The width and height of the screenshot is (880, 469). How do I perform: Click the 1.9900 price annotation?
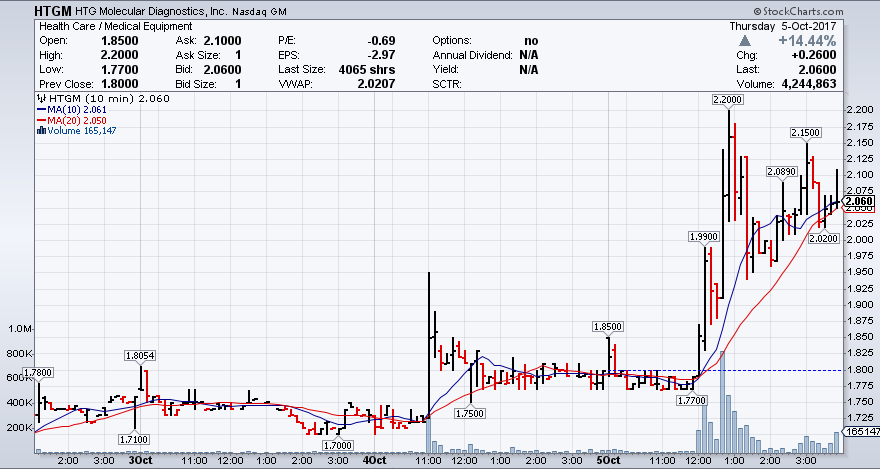click(704, 236)
